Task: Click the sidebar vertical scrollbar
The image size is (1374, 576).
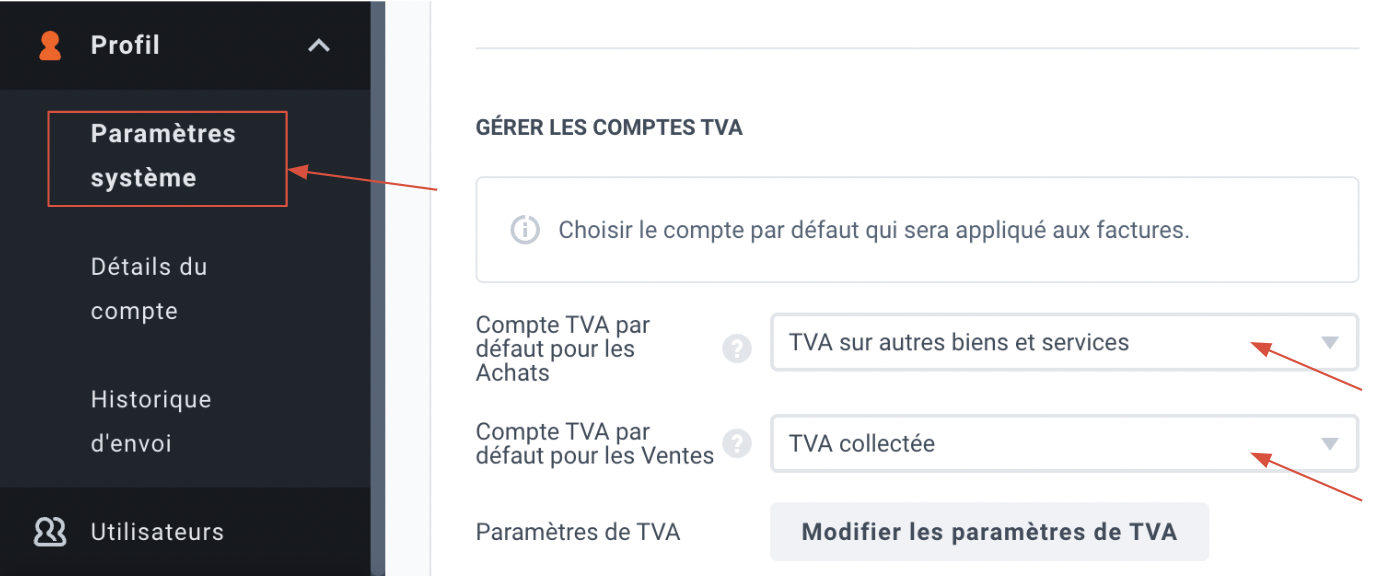Action: click(378, 288)
